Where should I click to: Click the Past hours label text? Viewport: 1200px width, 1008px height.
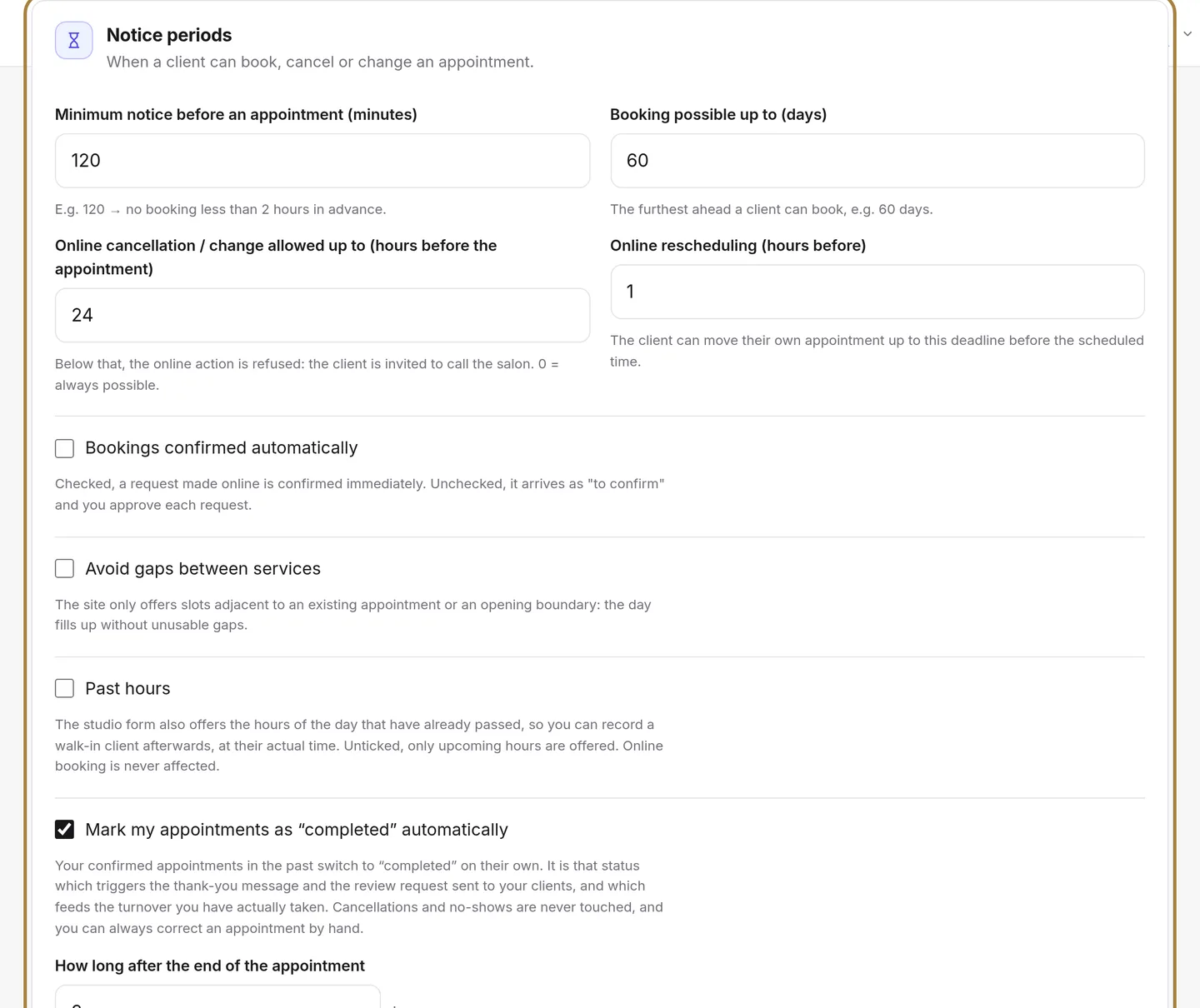pyautogui.click(x=127, y=688)
